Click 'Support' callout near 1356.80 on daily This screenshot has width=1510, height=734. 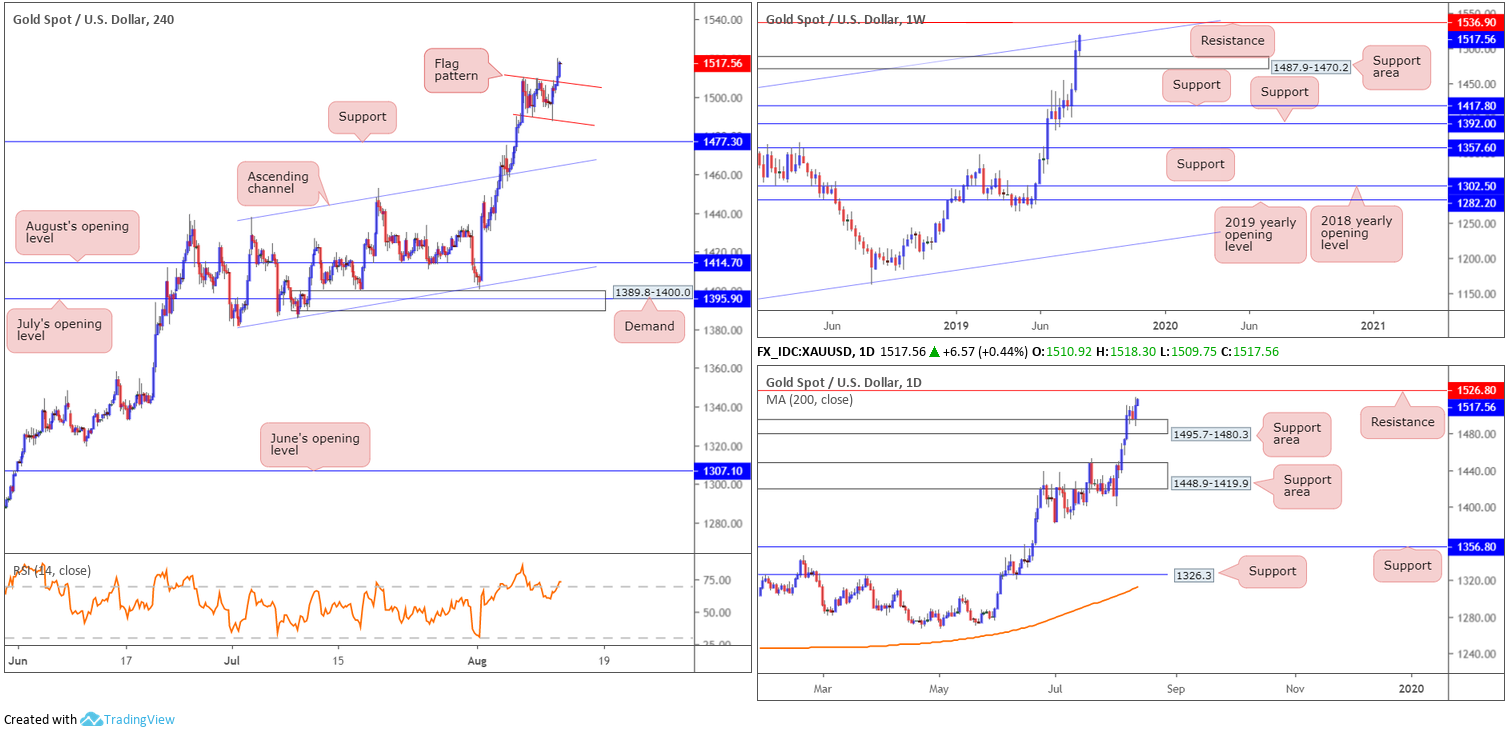coord(1407,566)
